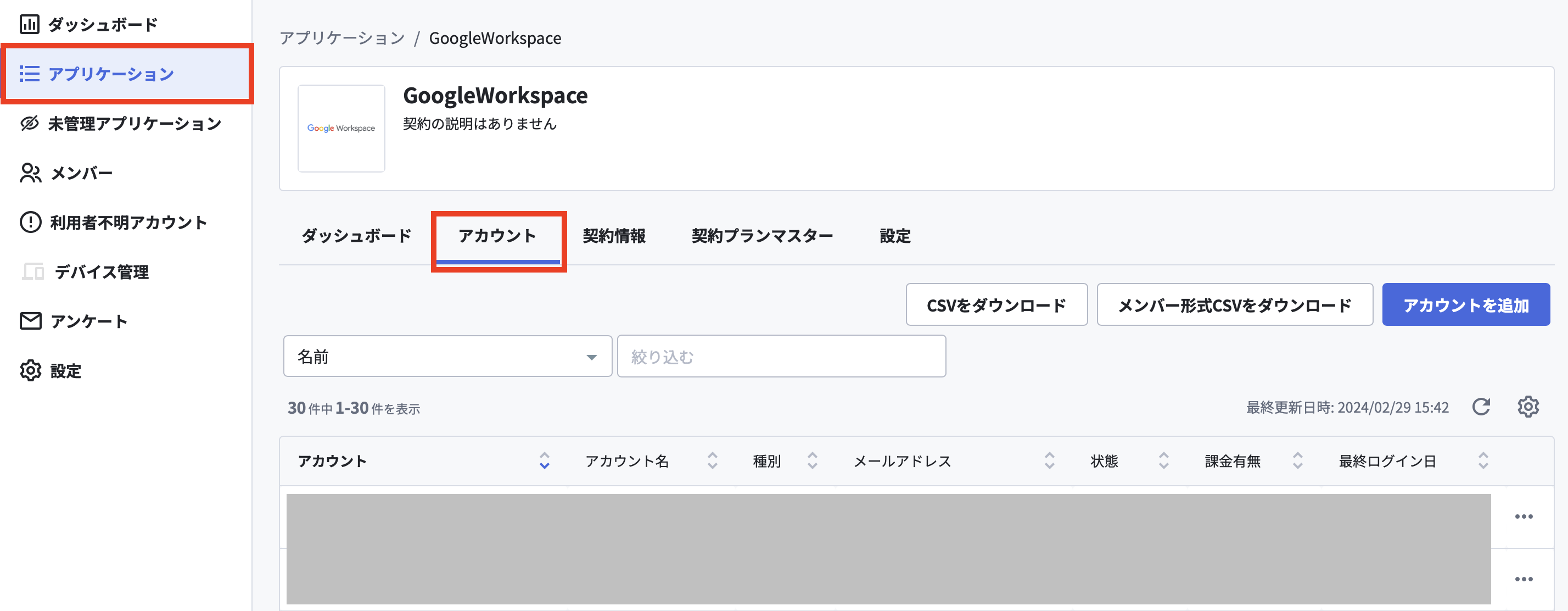Screen dimensions: 1568x611
Task: Go to アプリケーション breadcrumb link
Action: pos(342,38)
